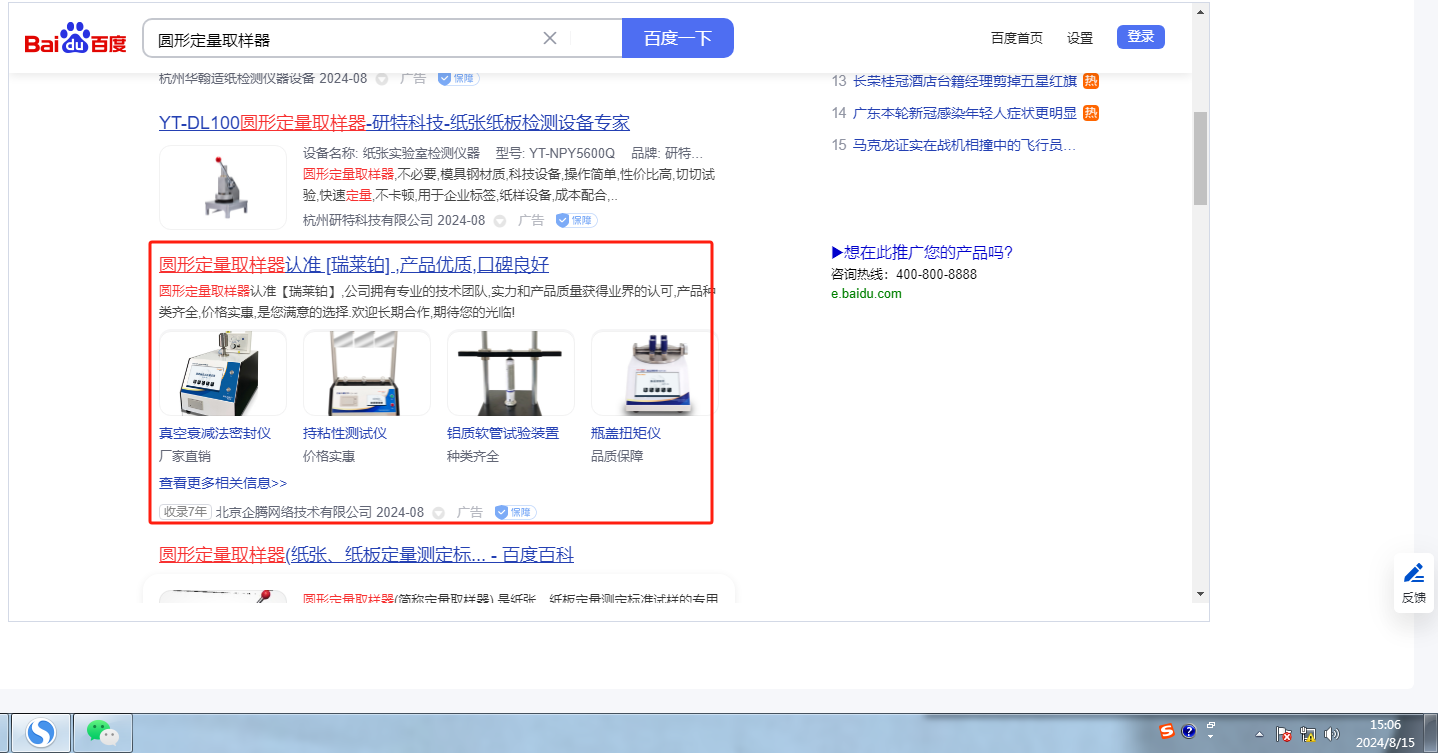Show hidden tray icons arrow
1438x753 pixels.
[1258, 734]
